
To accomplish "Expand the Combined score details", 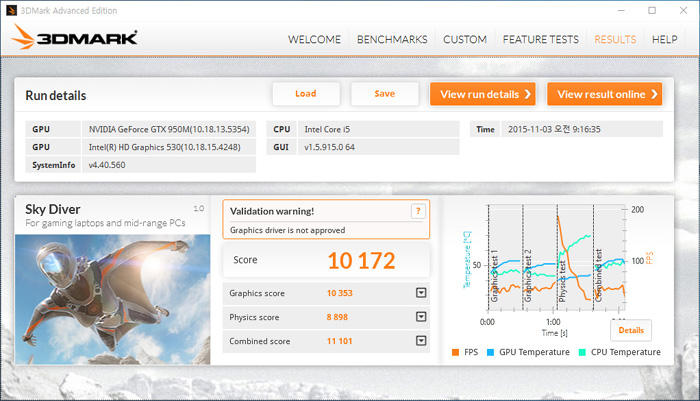I will point(421,341).
